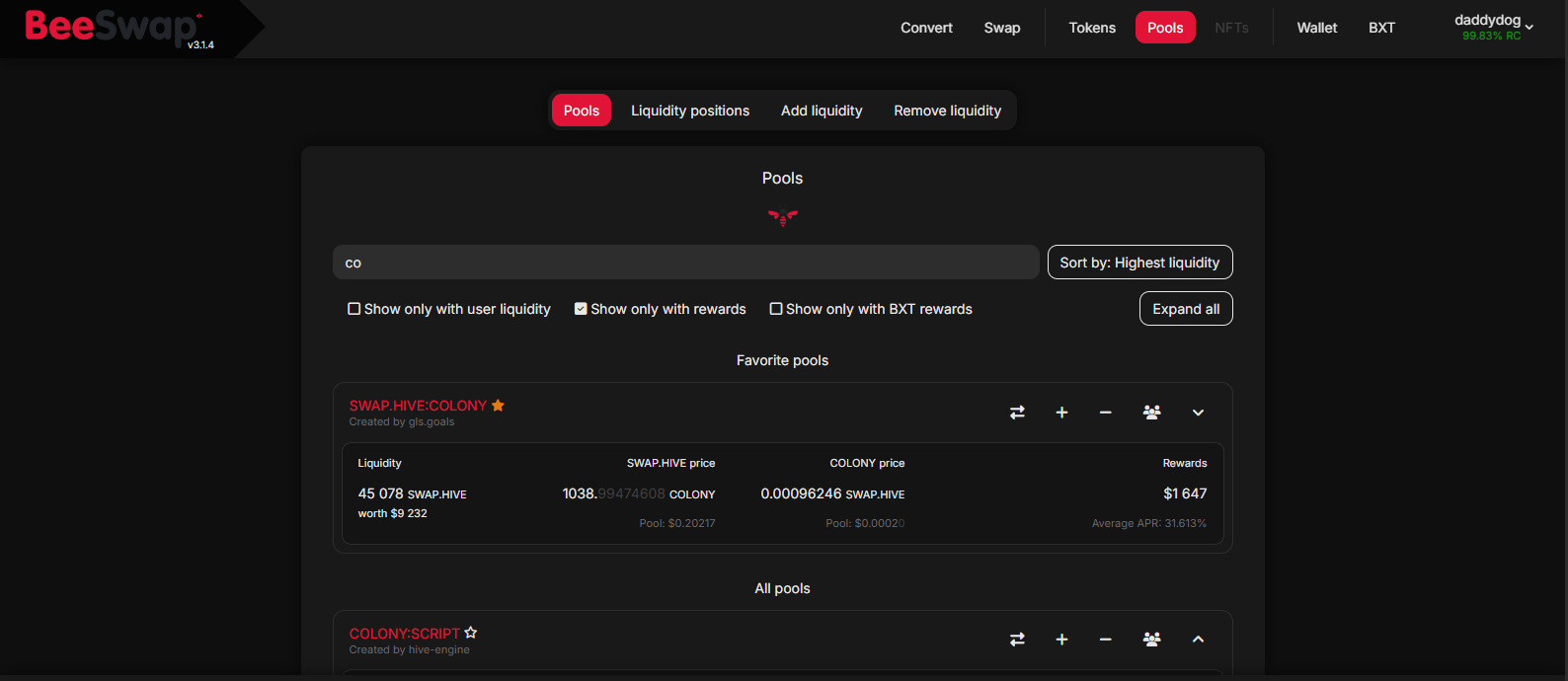Collapse the COLONY:SCRIPT pool chevron
This screenshot has width=1568, height=681.
(1198, 640)
